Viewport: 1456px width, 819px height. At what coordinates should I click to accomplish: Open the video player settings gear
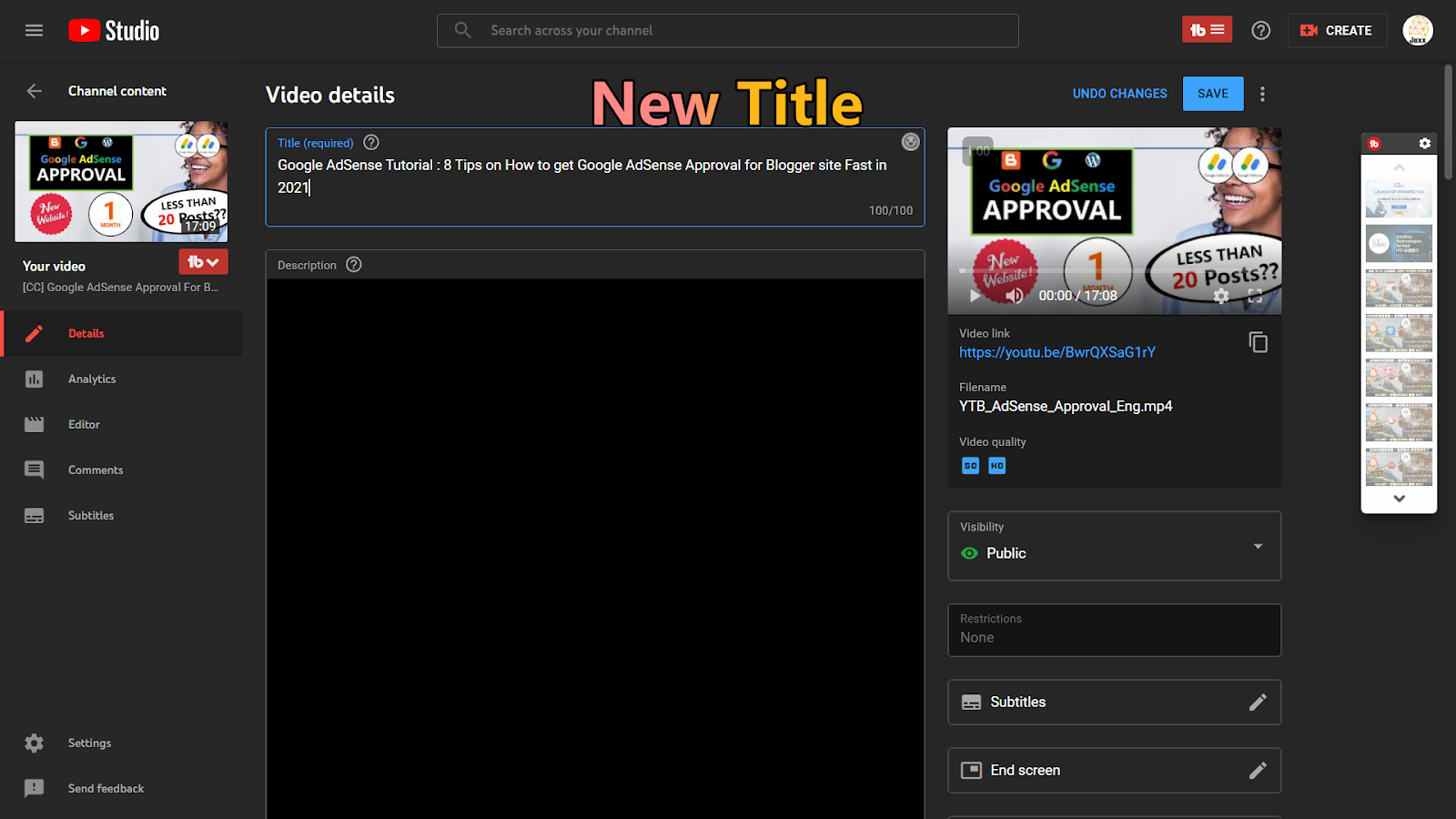(x=1221, y=296)
